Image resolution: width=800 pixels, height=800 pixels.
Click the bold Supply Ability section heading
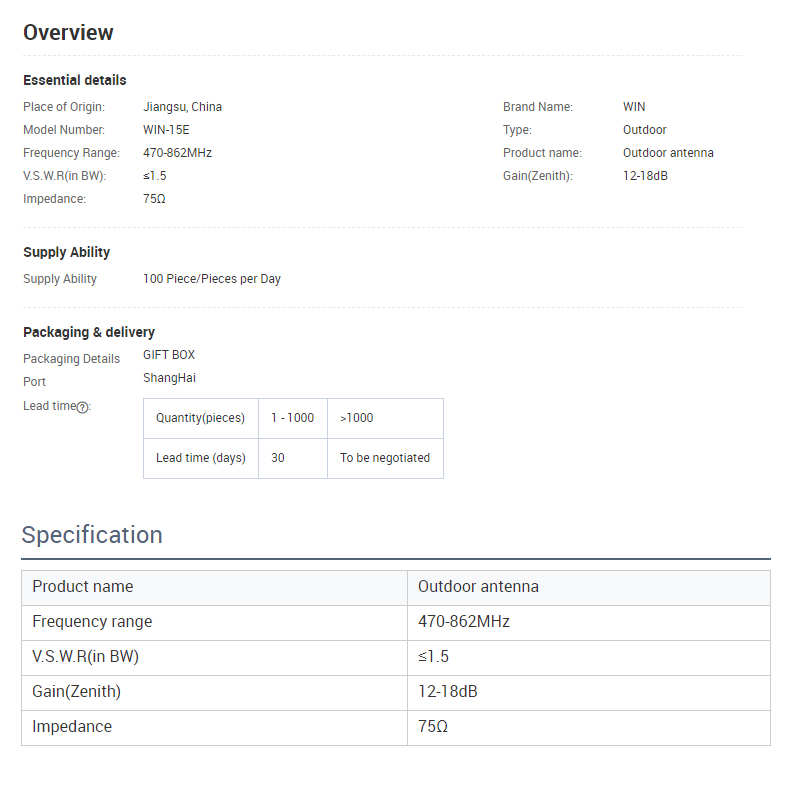tap(67, 252)
